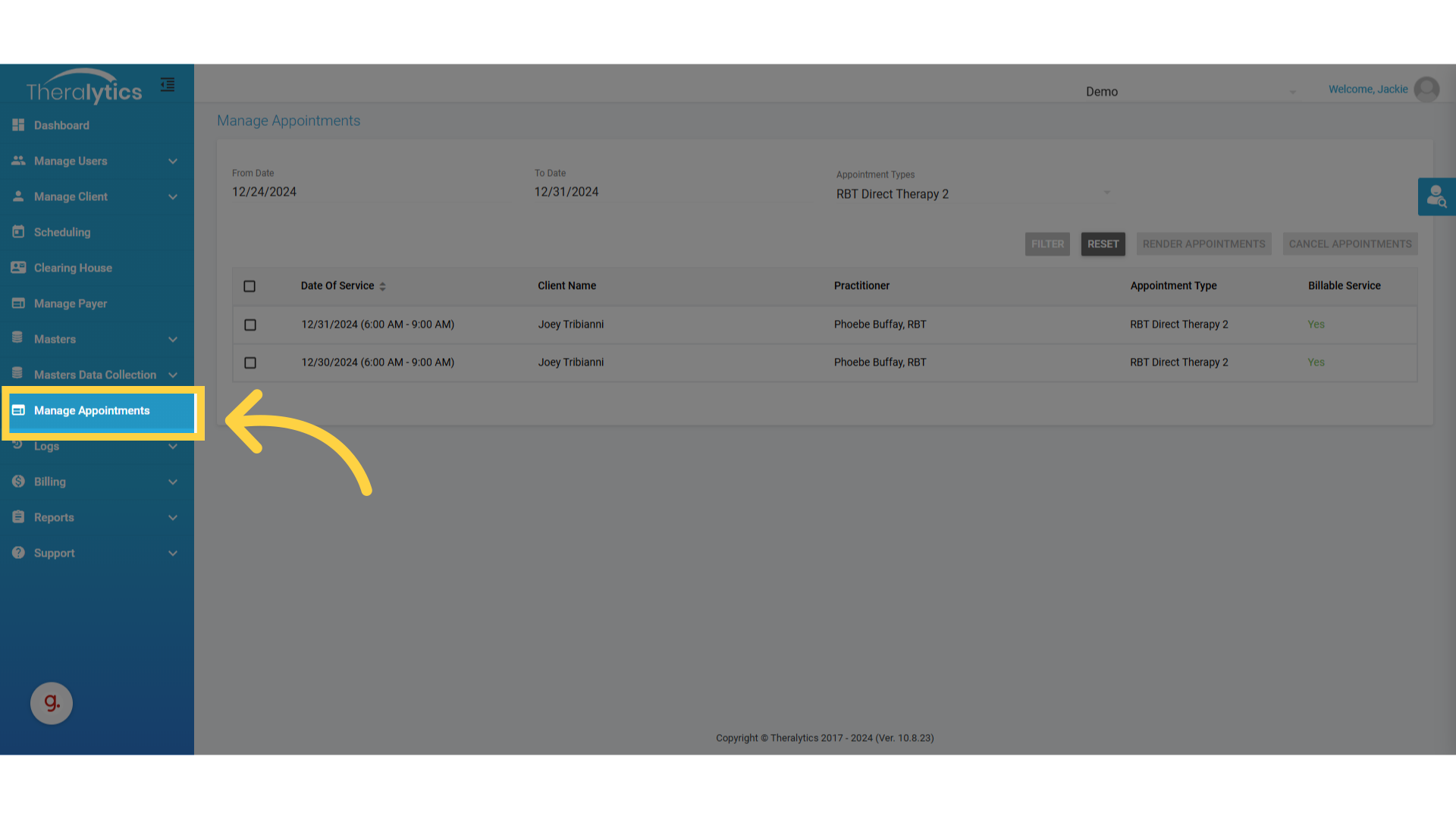
Task: Click the Manage Payer icon
Action: [x=18, y=303]
